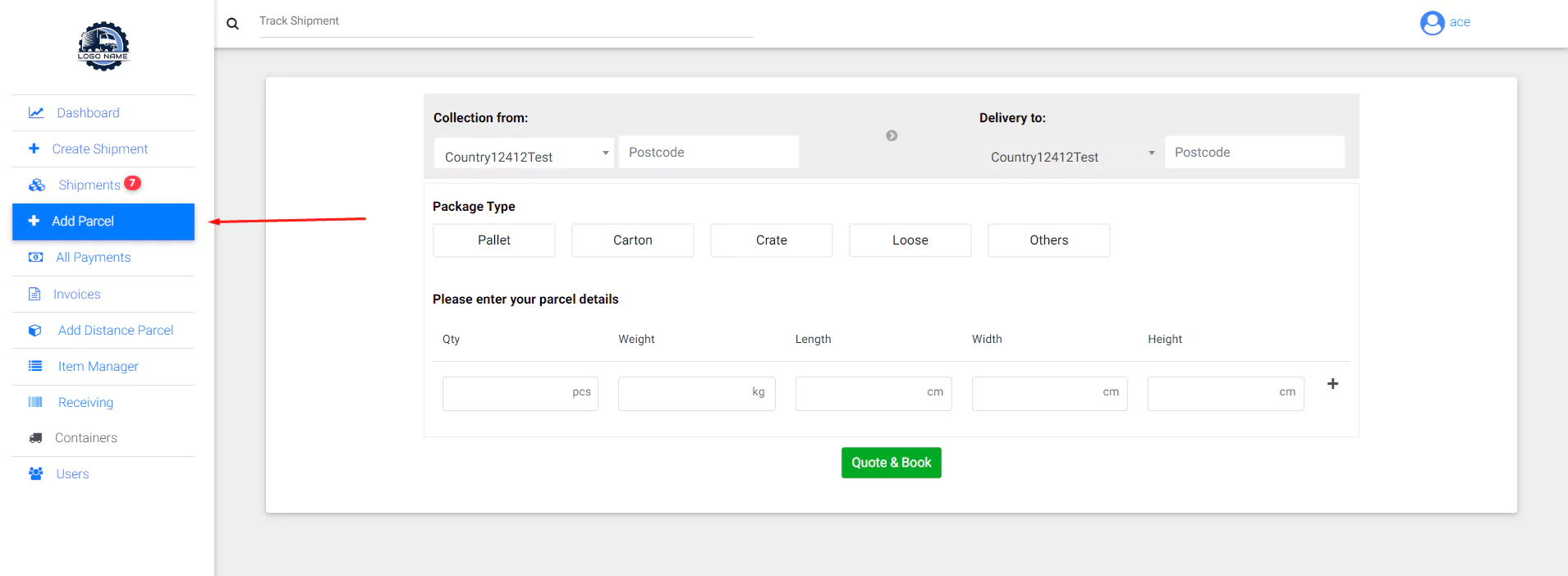The width and height of the screenshot is (1568, 576).
Task: Click the plus icon to add parcel row
Action: tap(1332, 384)
